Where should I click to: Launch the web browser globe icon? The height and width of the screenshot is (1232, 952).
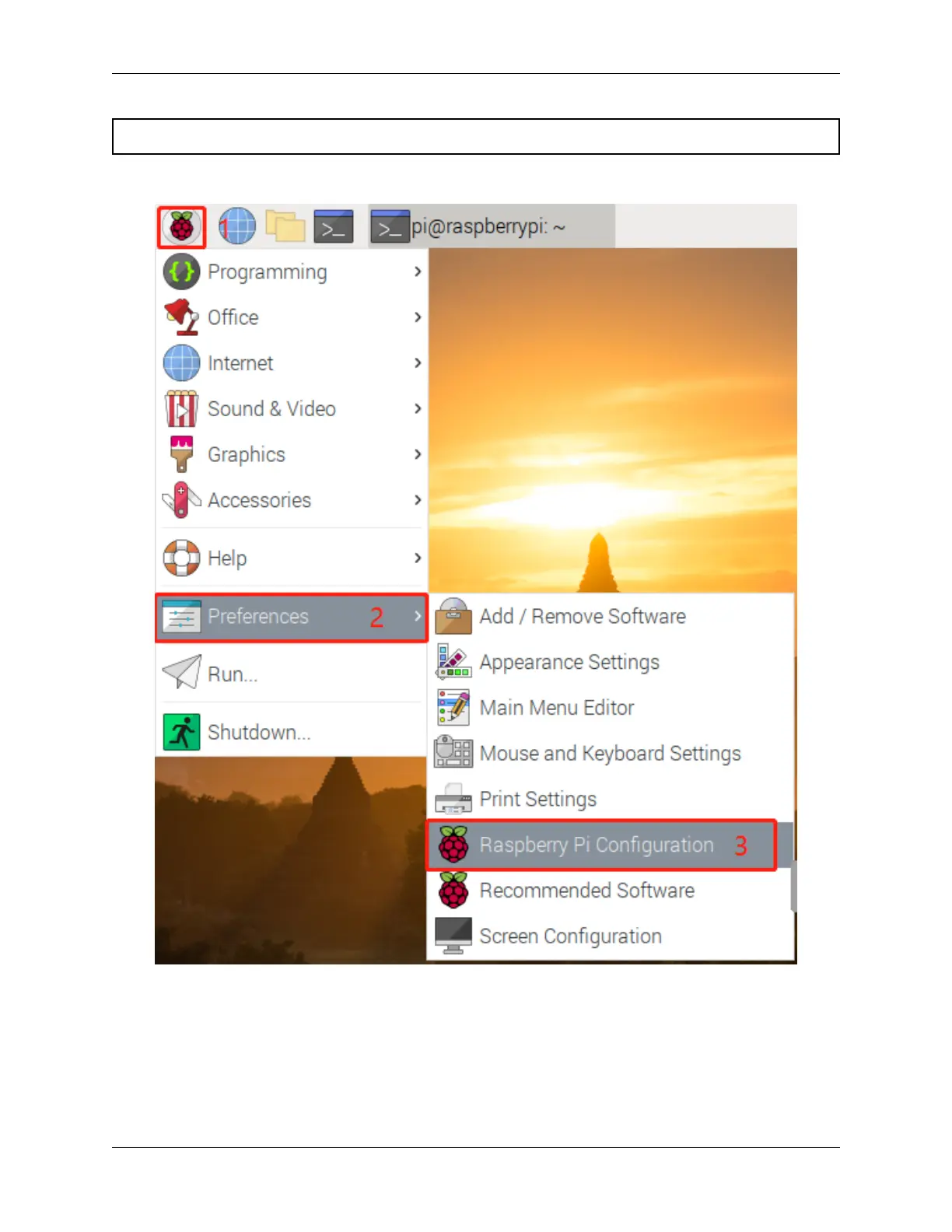(237, 226)
